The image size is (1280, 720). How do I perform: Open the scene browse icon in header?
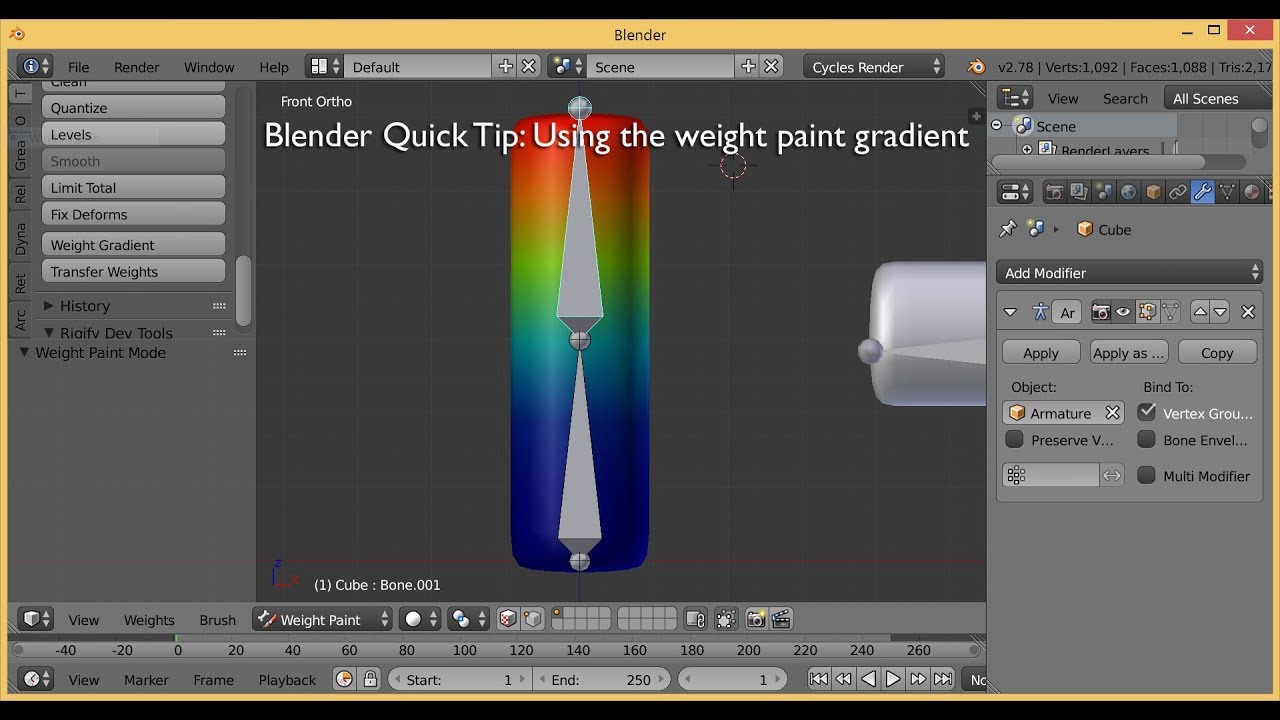[x=567, y=67]
